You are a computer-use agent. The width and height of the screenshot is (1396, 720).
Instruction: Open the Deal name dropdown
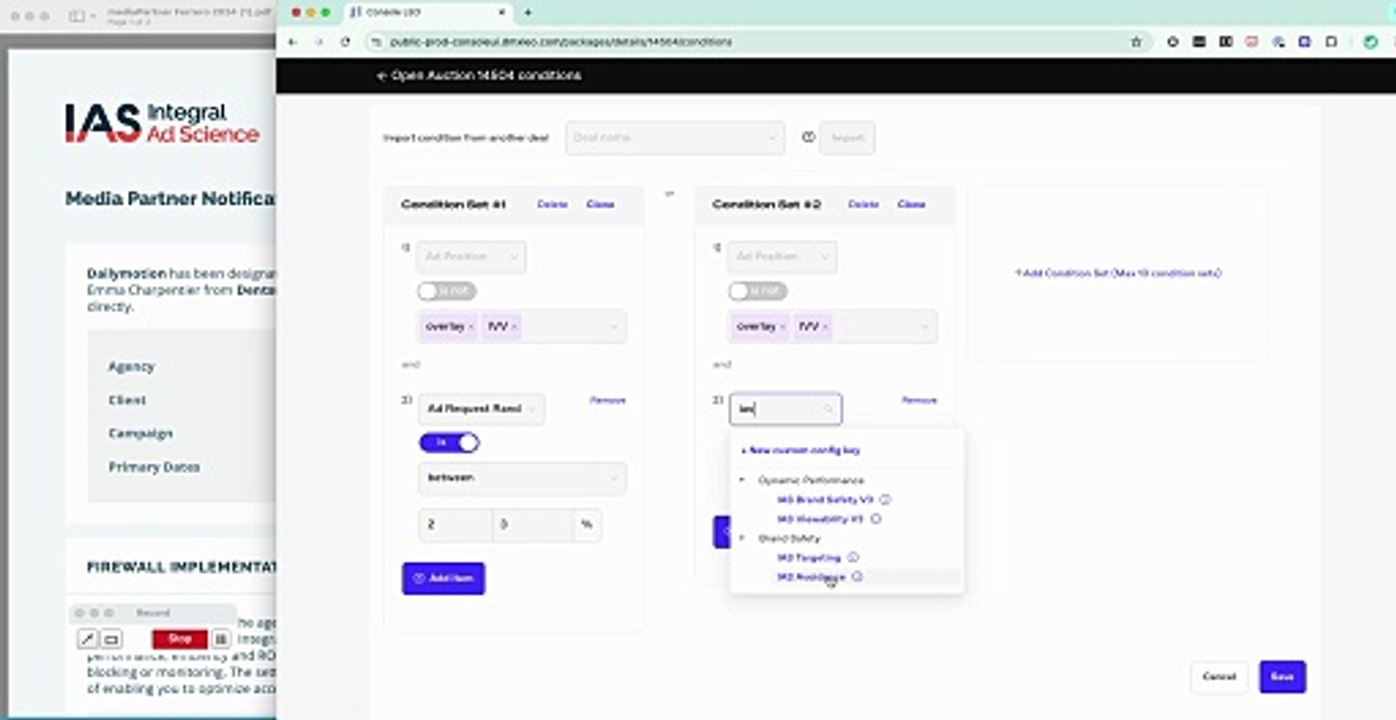pos(675,138)
